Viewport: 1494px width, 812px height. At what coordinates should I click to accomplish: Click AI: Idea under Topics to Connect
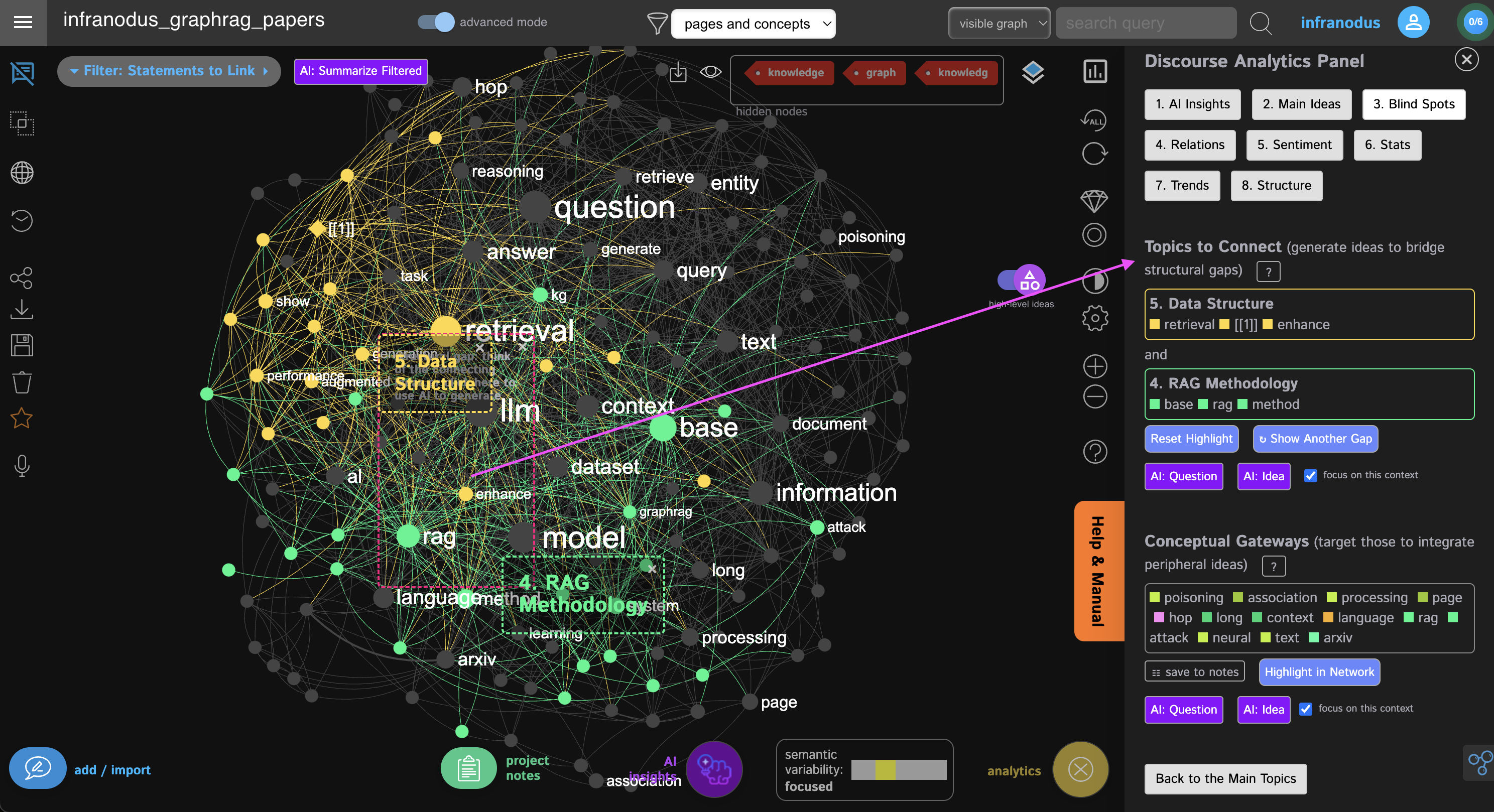point(1263,476)
